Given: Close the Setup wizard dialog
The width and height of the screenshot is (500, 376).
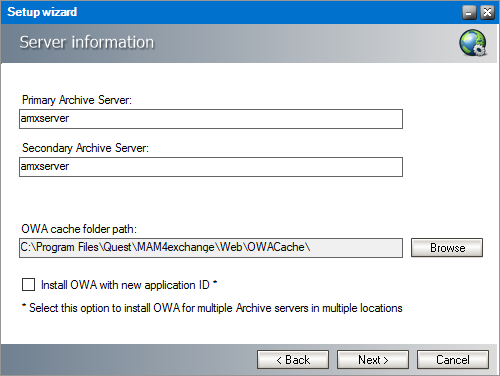Looking at the screenshot, I should click(x=487, y=13).
